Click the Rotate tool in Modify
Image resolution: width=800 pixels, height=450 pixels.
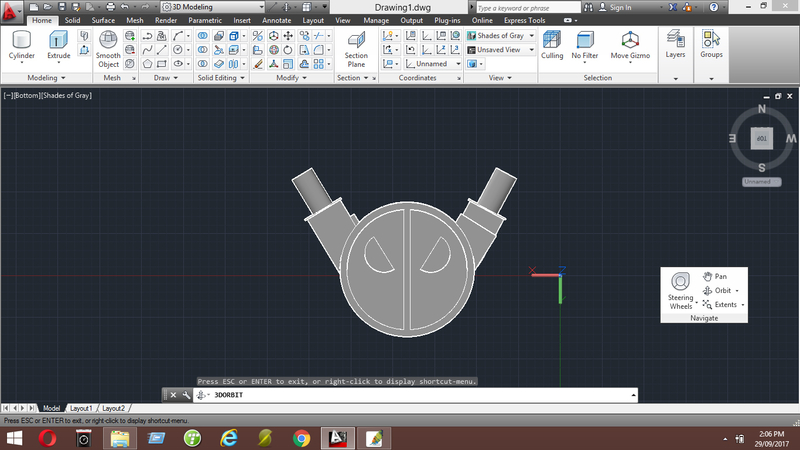coord(288,49)
